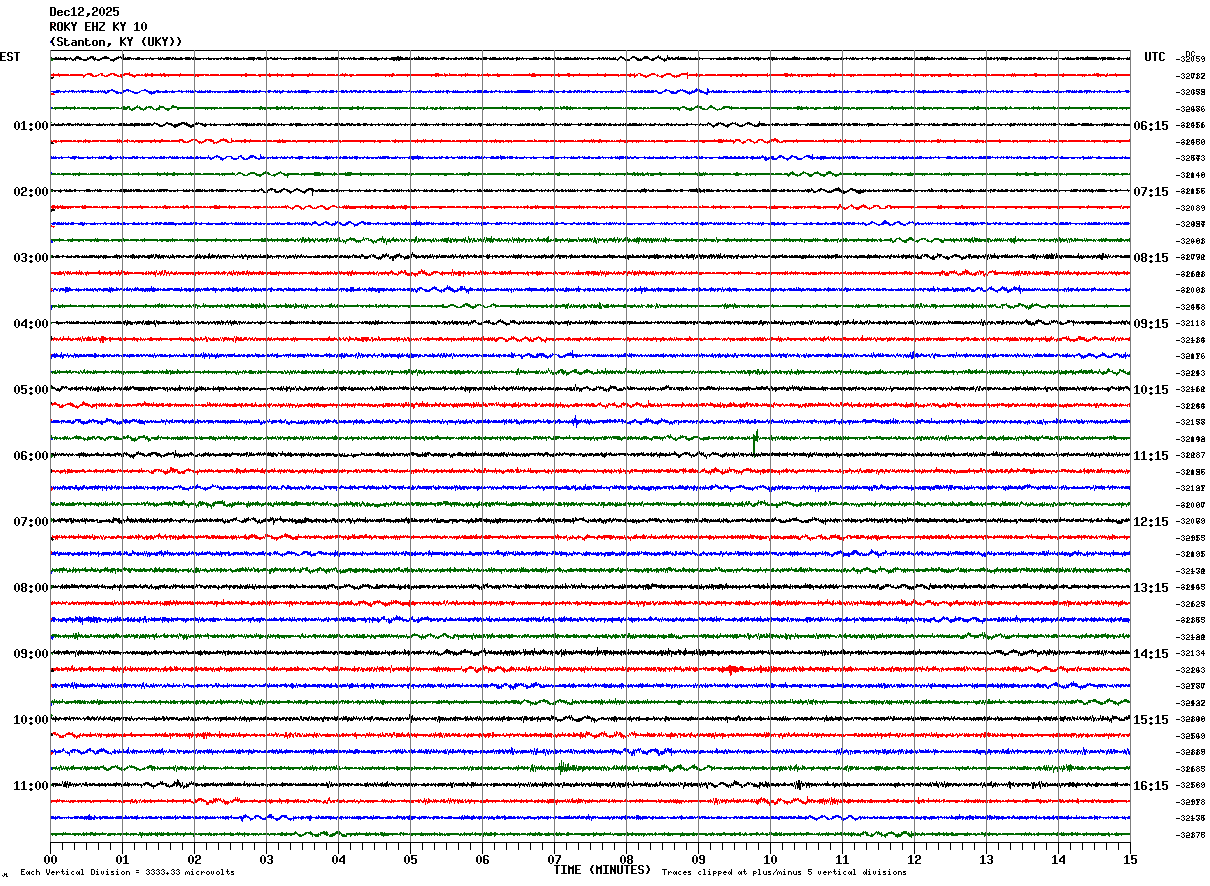Select the station code ROKY EHZ KY 10
Screen dimensions: 1210x886
coord(98,27)
